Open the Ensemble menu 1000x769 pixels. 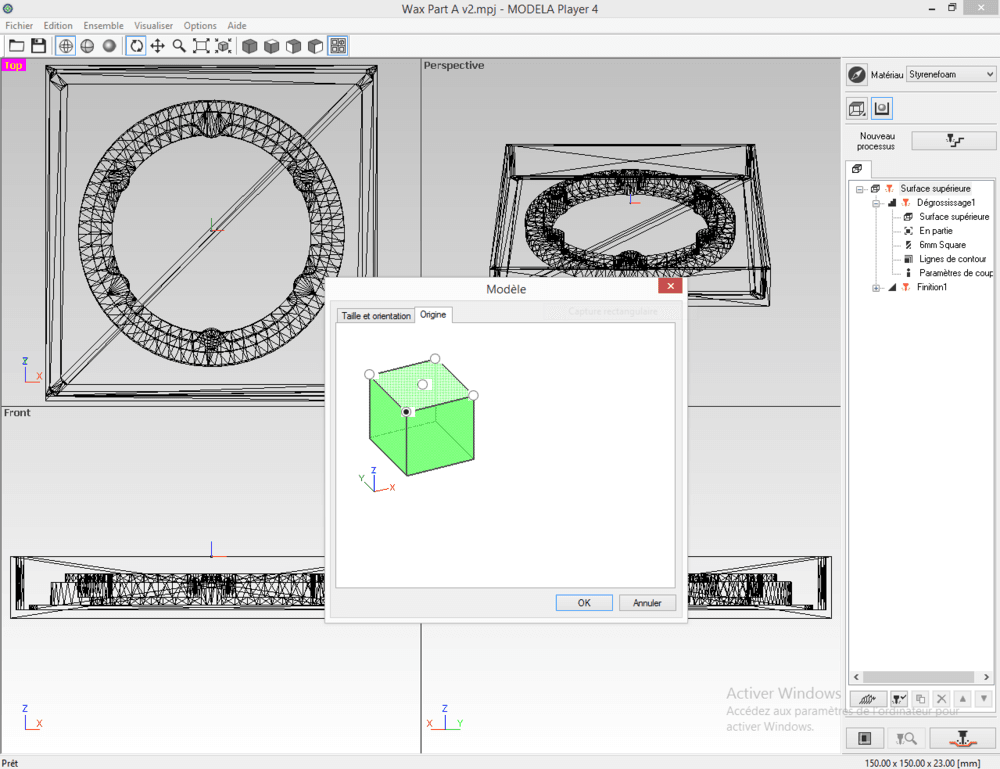pos(103,26)
